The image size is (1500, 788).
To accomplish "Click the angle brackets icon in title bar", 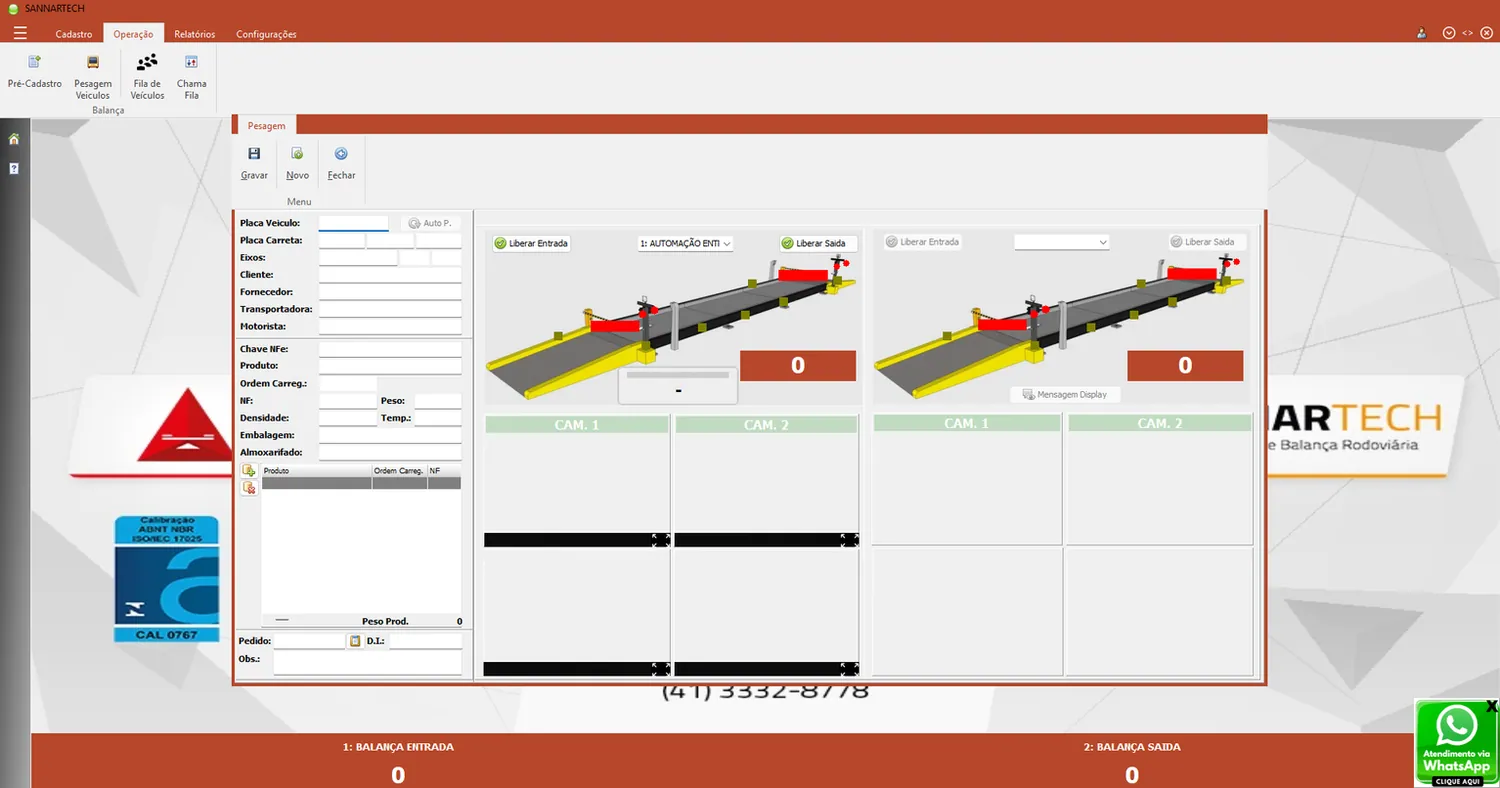I will coord(1467,33).
